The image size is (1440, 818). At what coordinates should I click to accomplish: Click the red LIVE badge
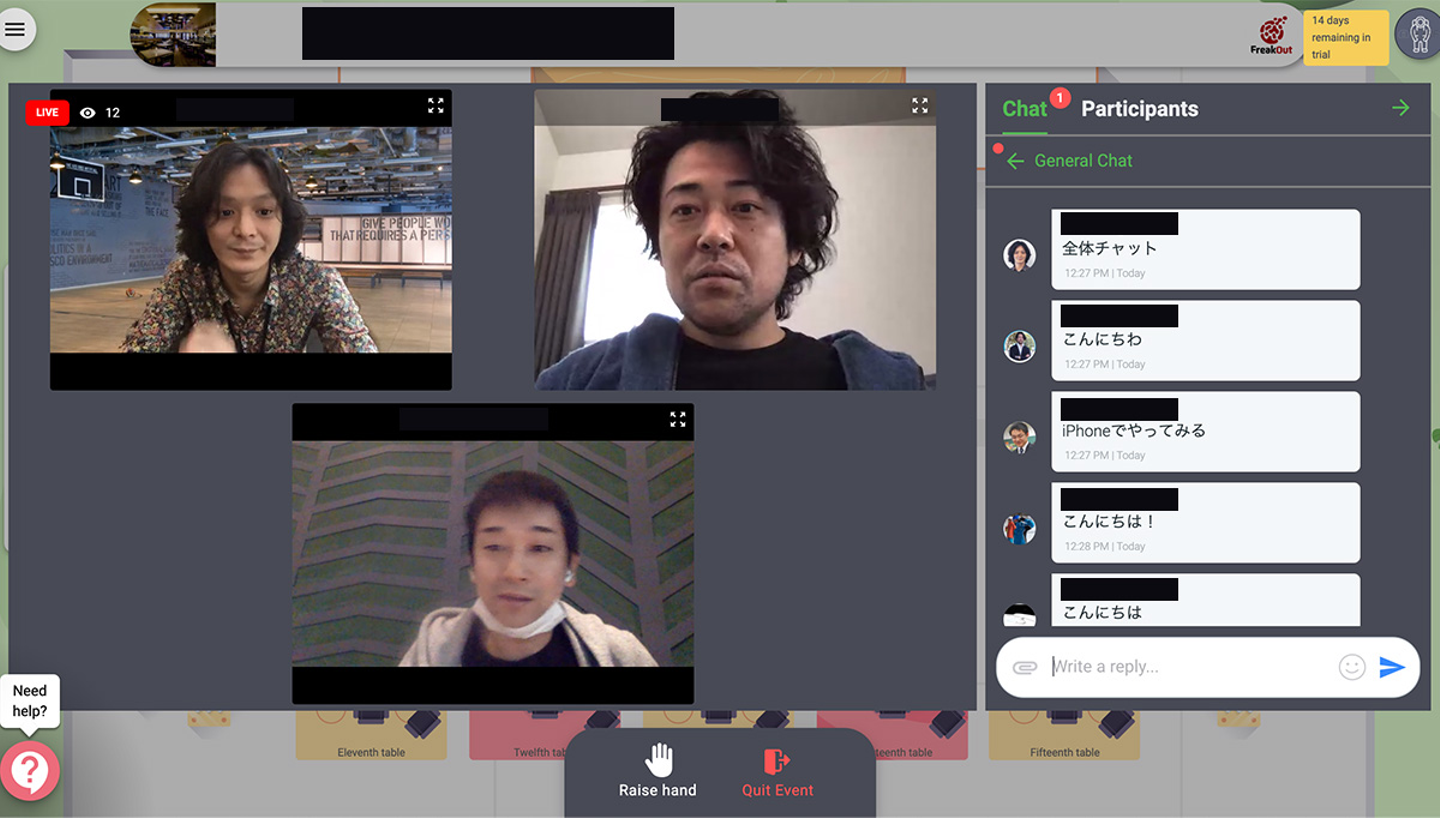click(47, 112)
